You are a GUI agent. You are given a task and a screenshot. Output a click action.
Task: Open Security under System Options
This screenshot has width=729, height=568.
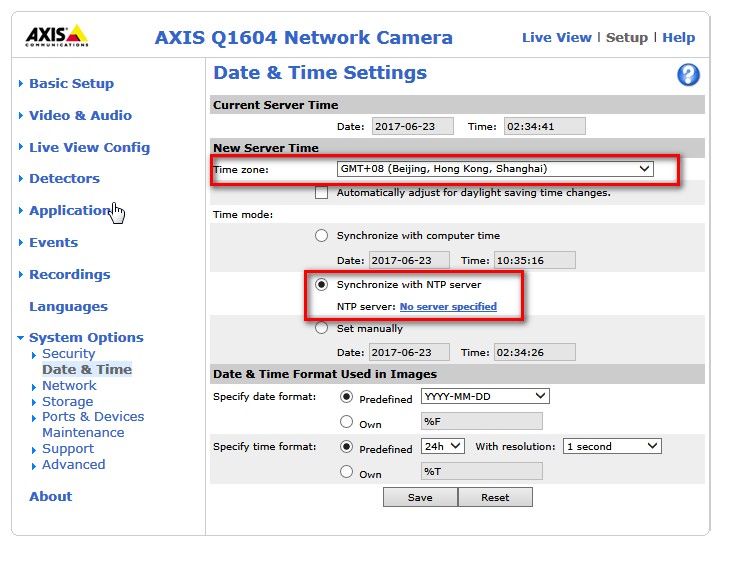coord(68,354)
